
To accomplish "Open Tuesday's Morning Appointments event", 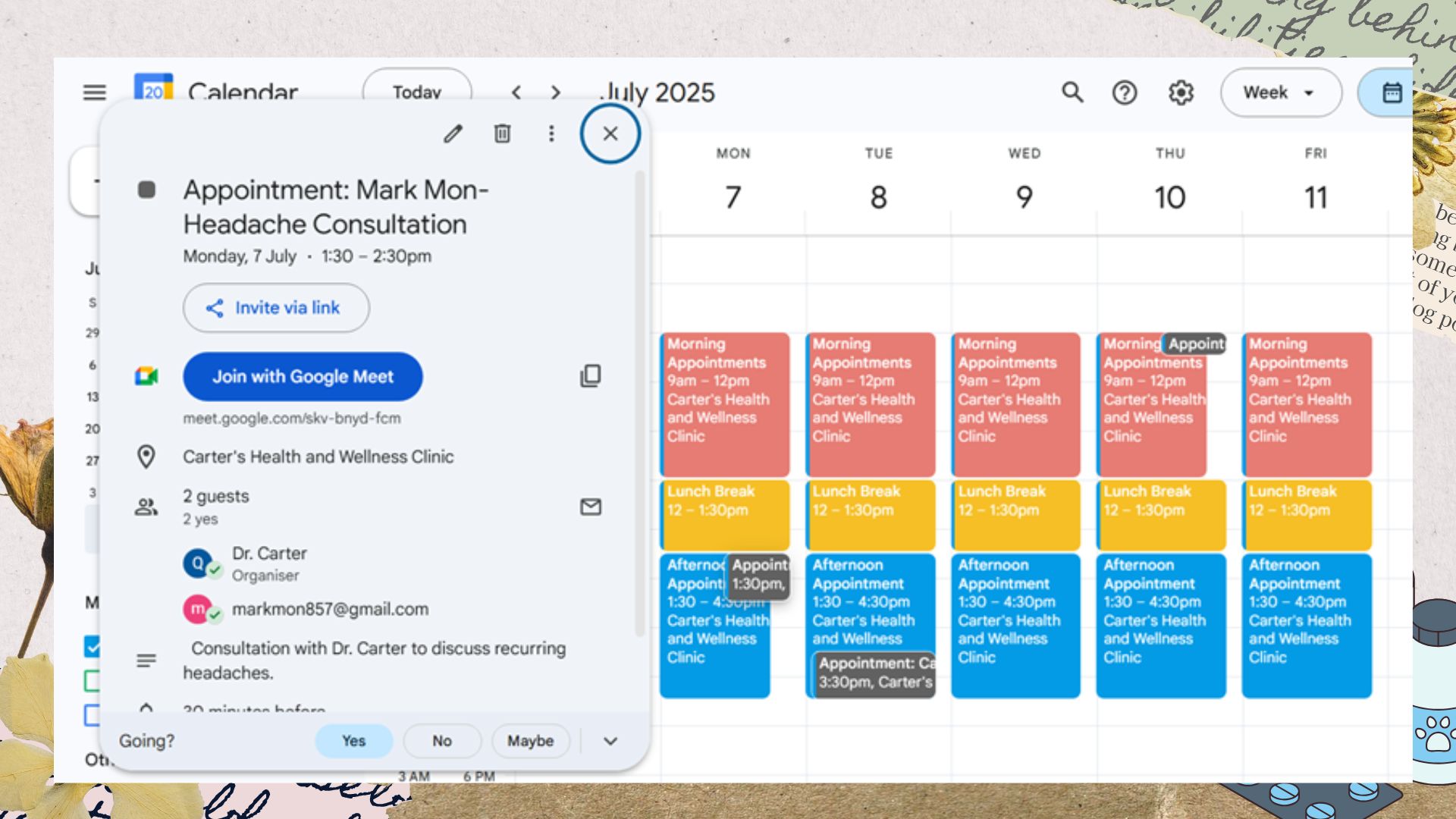I will (870, 405).
